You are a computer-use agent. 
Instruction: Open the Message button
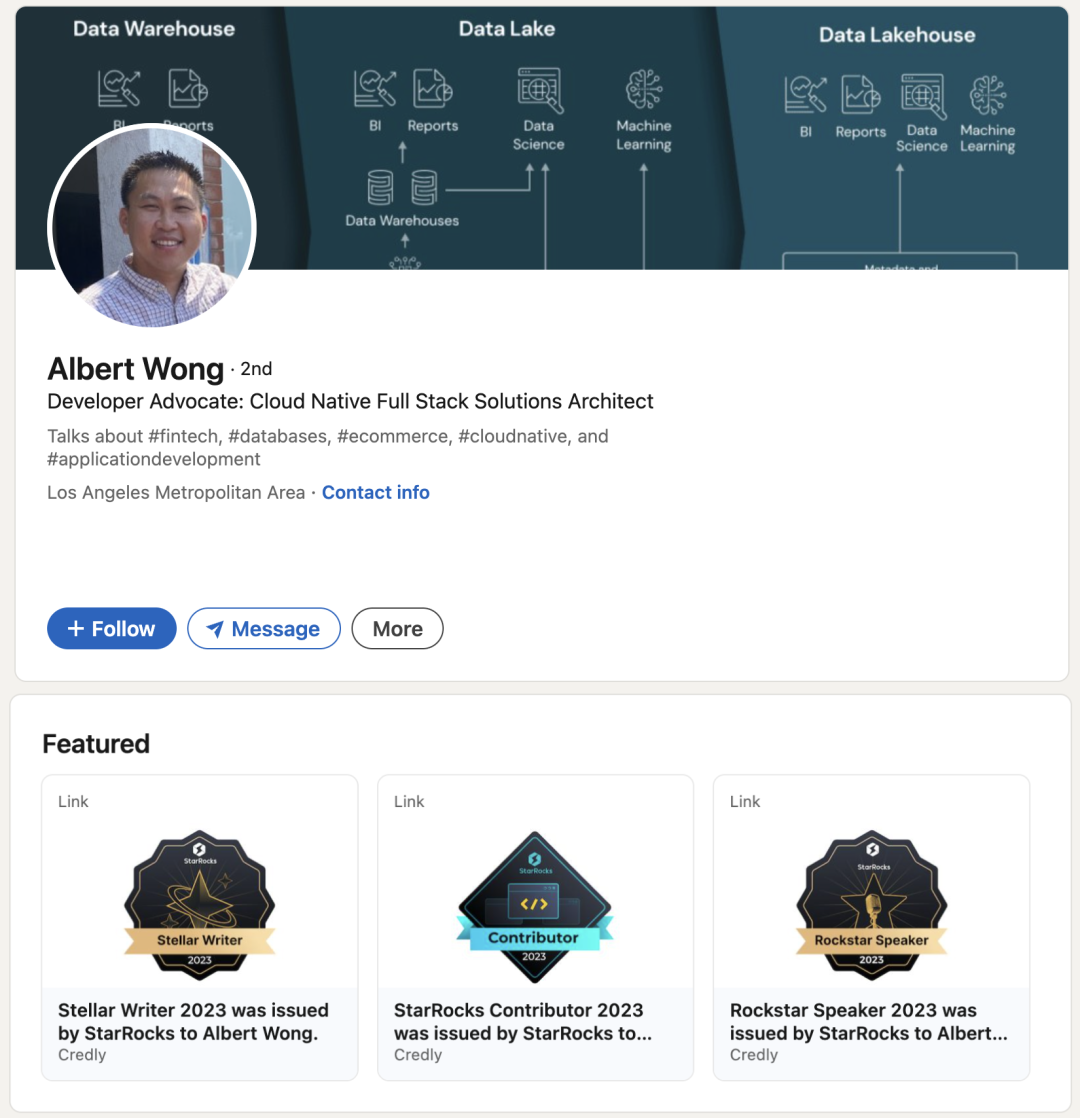[264, 628]
